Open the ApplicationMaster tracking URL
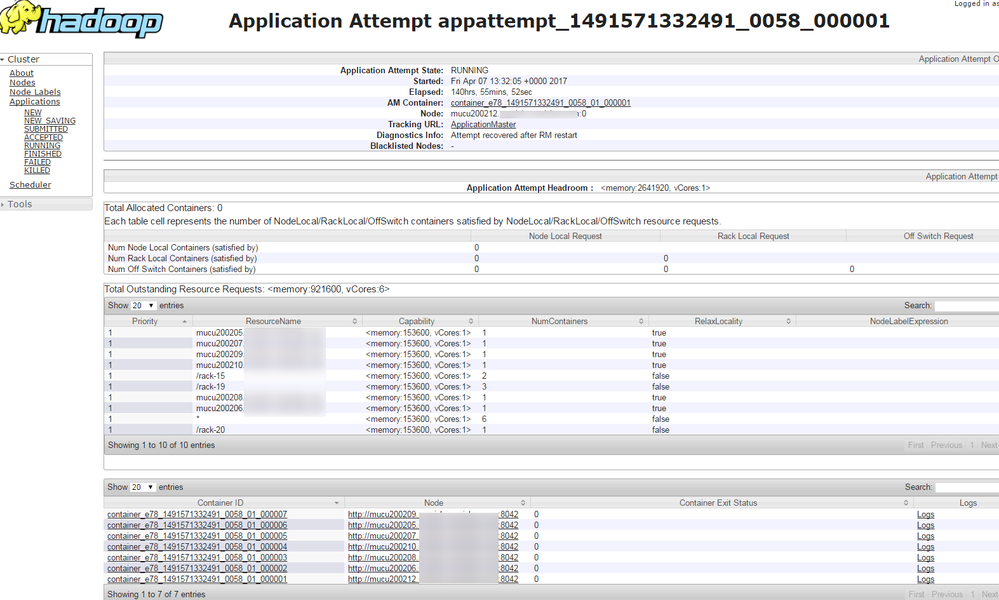Image resolution: width=999 pixels, height=600 pixels. [483, 124]
